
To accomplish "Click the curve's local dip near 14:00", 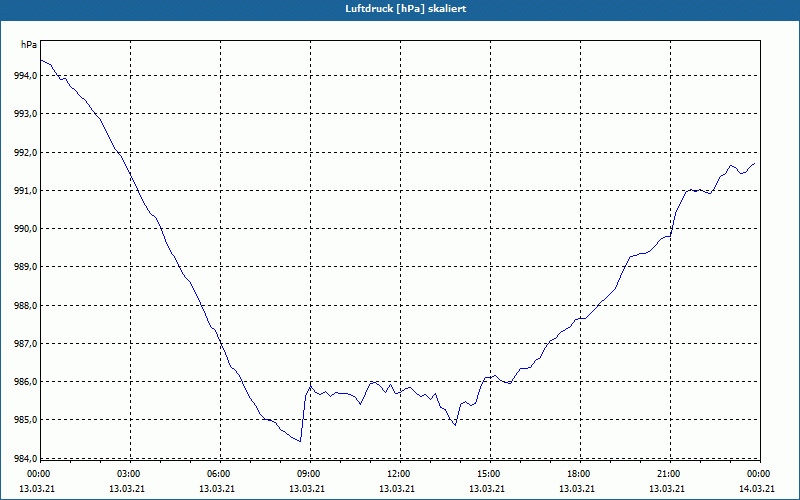I will pyautogui.click(x=455, y=424).
